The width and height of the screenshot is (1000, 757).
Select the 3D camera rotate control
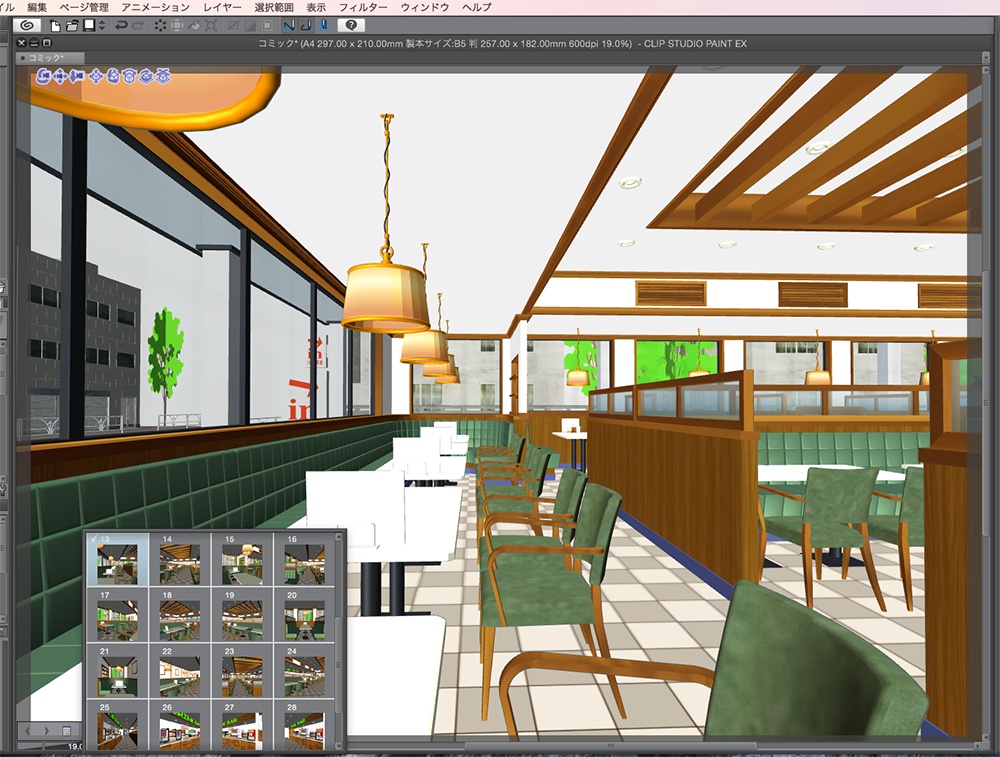point(43,77)
